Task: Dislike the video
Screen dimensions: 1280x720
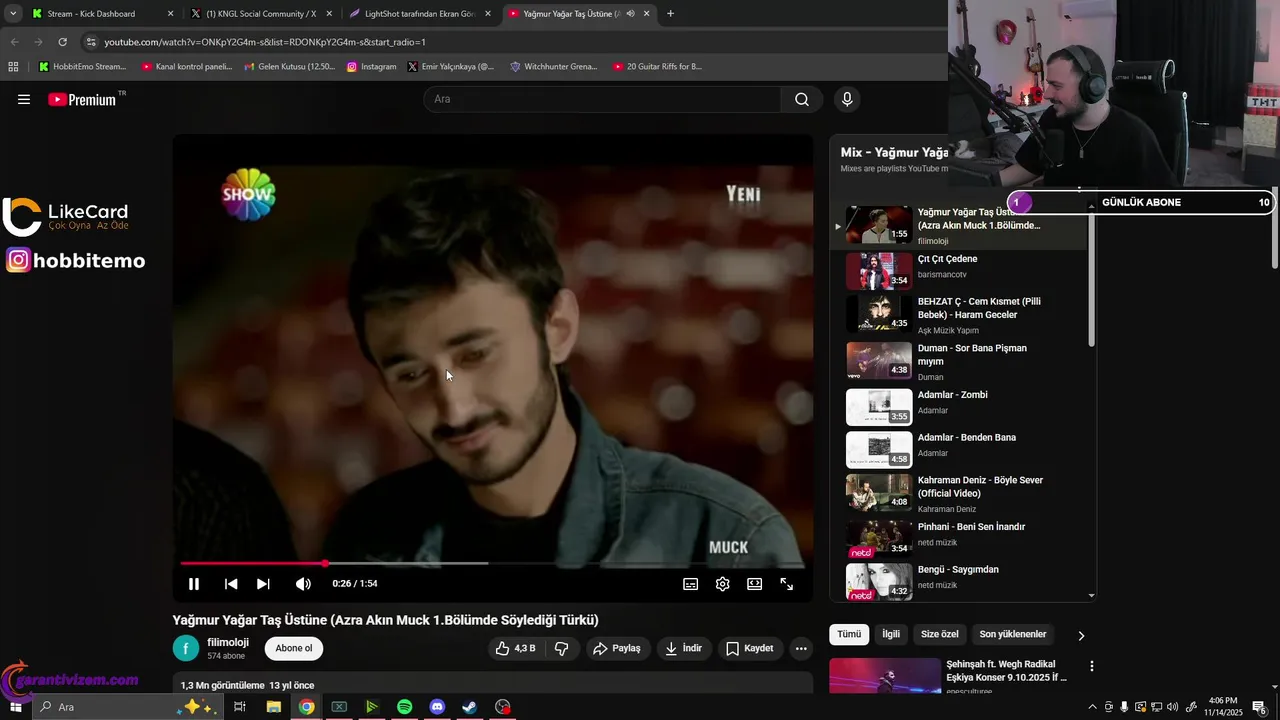Action: click(562, 648)
